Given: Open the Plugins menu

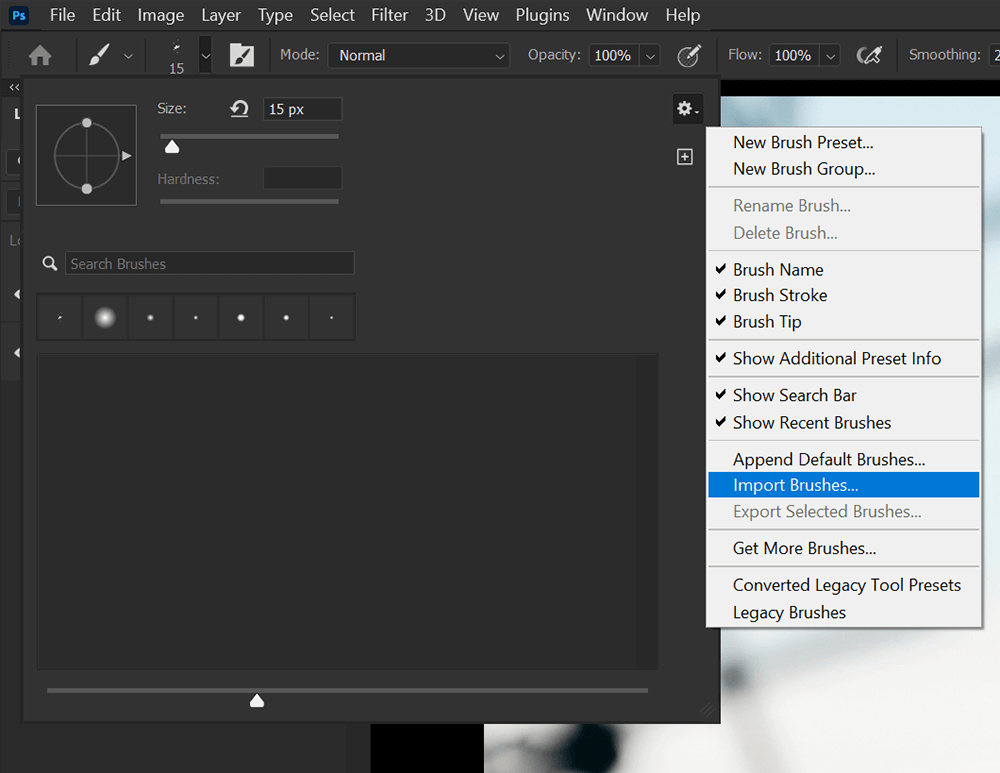Looking at the screenshot, I should point(542,15).
